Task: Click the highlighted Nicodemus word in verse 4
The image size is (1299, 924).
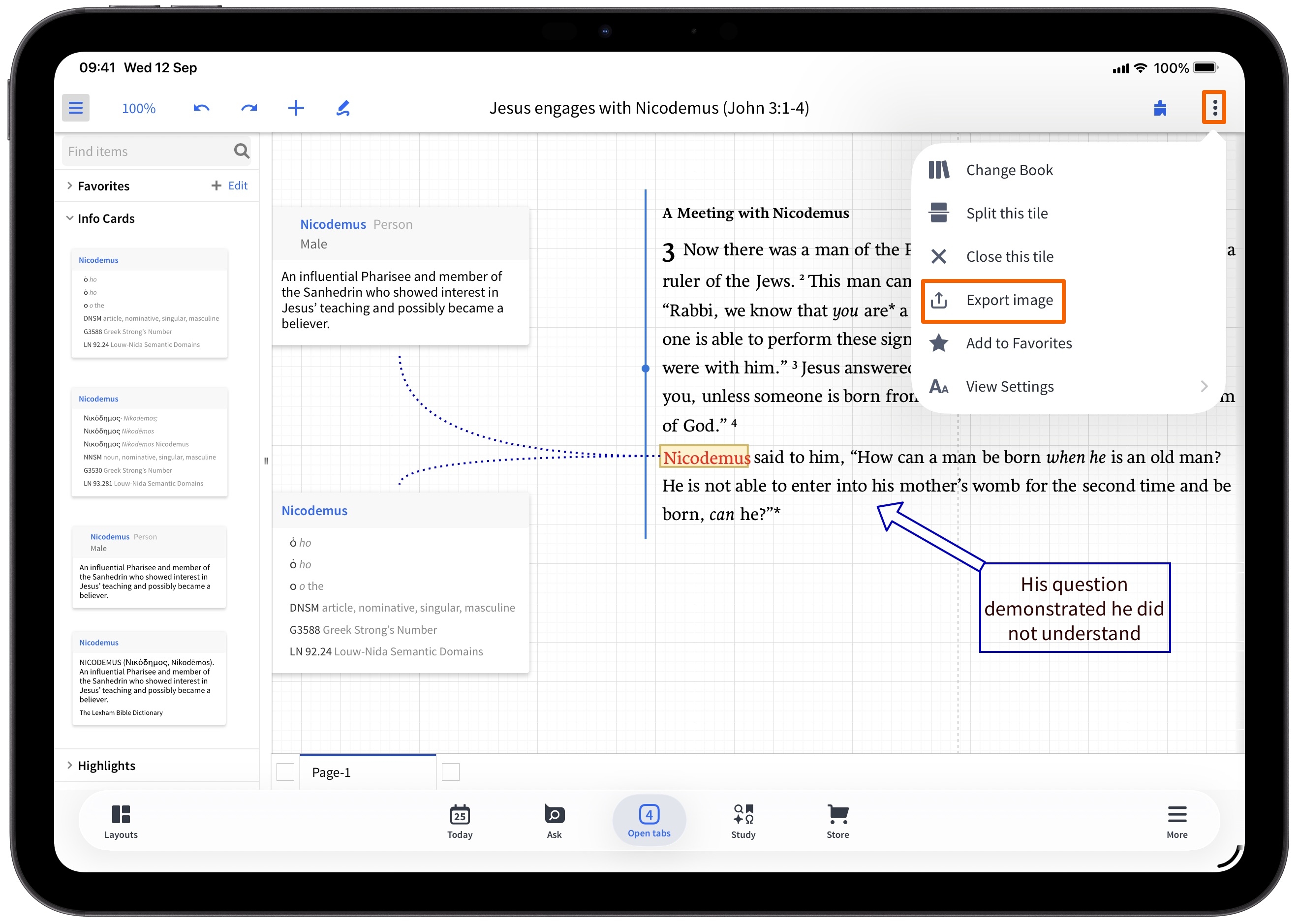Action: point(705,457)
